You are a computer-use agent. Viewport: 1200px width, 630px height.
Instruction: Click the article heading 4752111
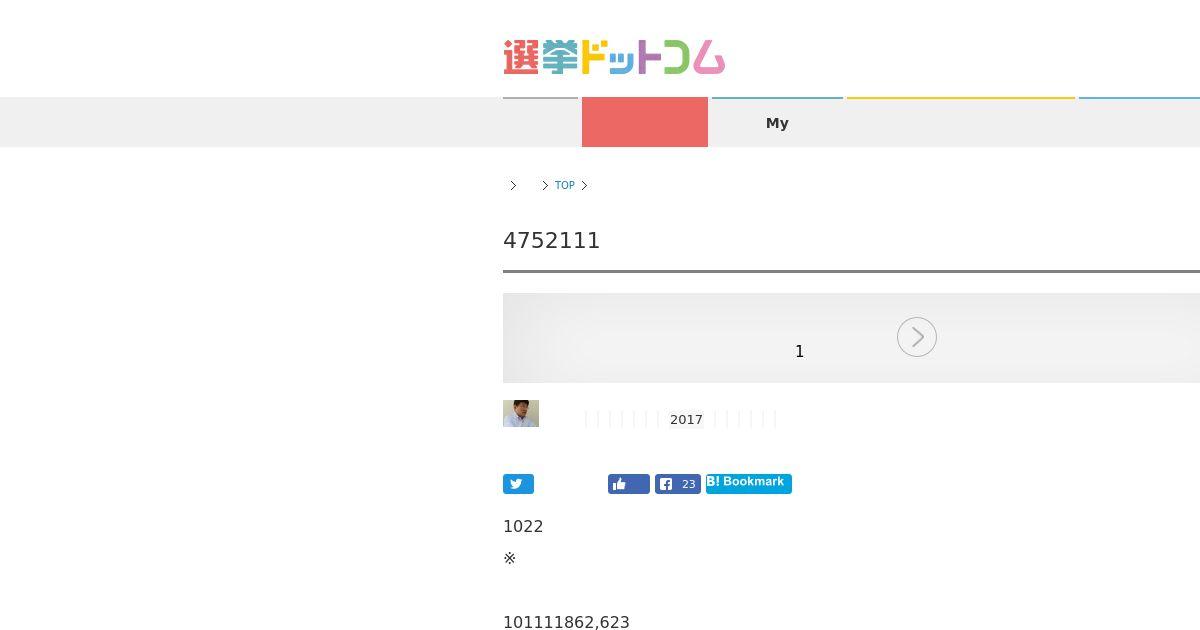(x=552, y=241)
